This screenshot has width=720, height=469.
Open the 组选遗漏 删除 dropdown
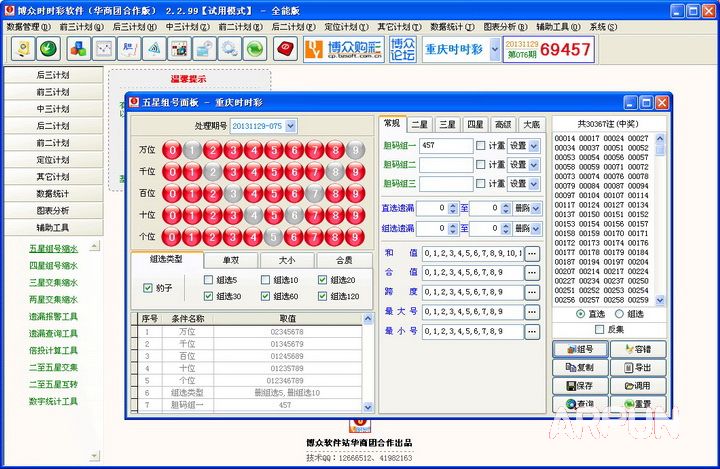tap(536, 228)
